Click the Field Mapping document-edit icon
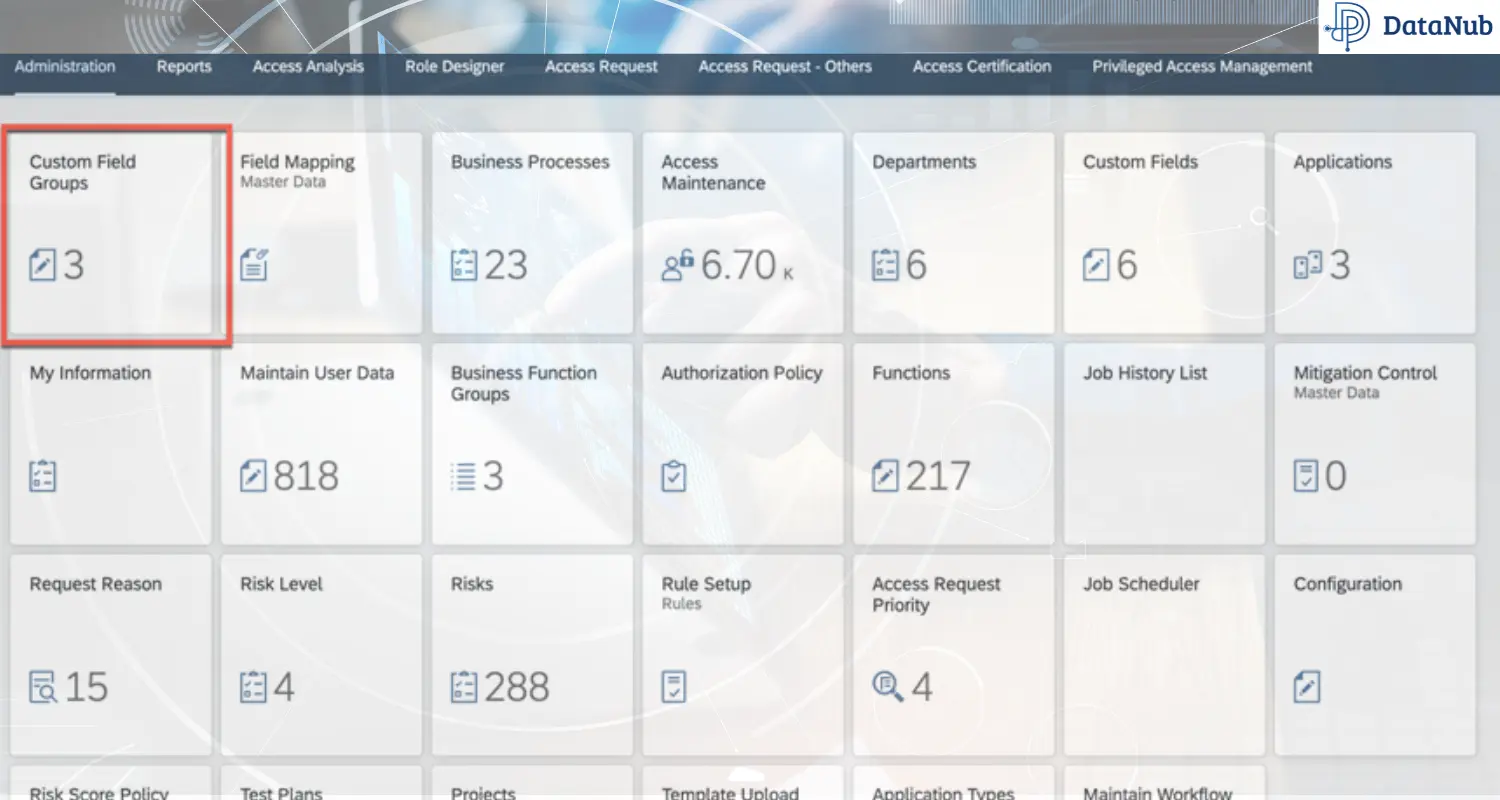This screenshot has height=800, width=1500. pyautogui.click(x=254, y=266)
